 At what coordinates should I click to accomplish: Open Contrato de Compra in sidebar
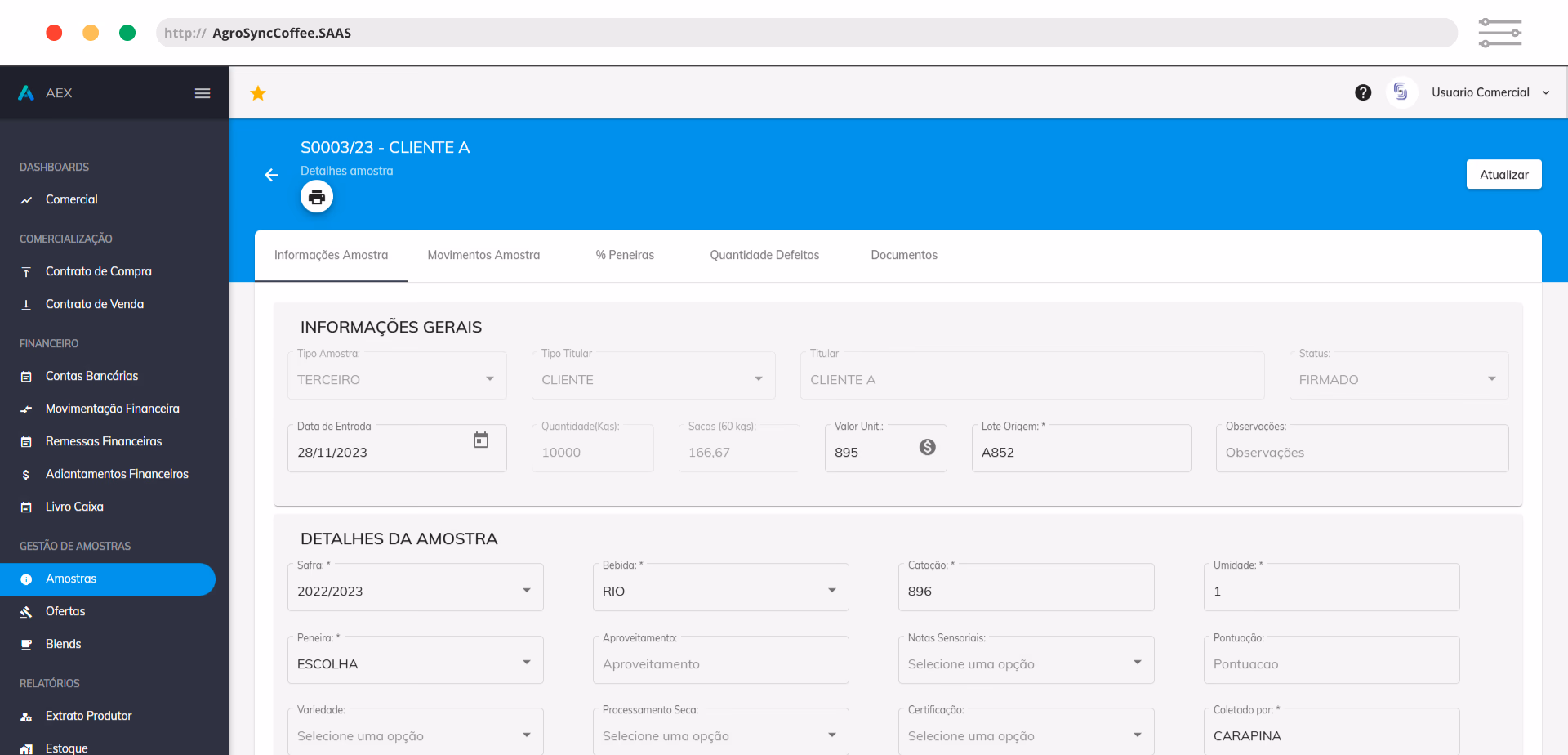point(99,271)
